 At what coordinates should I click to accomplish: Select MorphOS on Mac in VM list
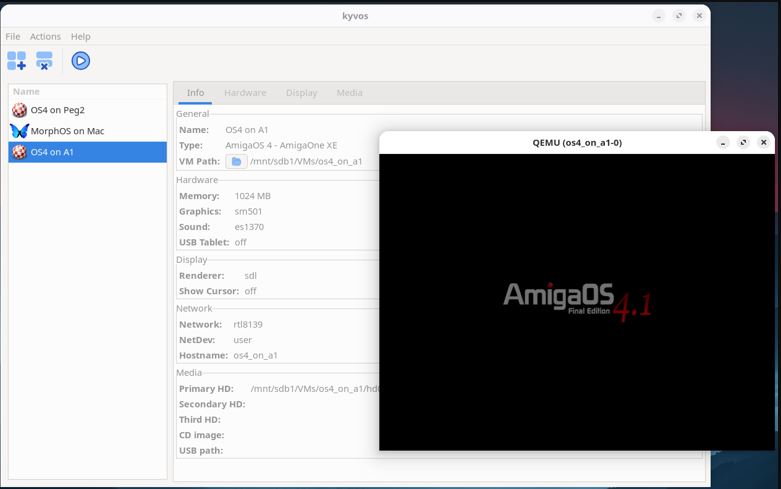pos(67,131)
